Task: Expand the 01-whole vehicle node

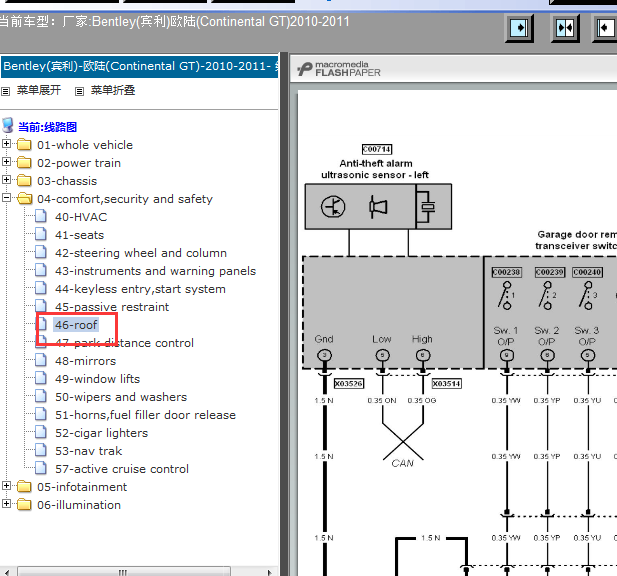Action: click(x=6, y=144)
